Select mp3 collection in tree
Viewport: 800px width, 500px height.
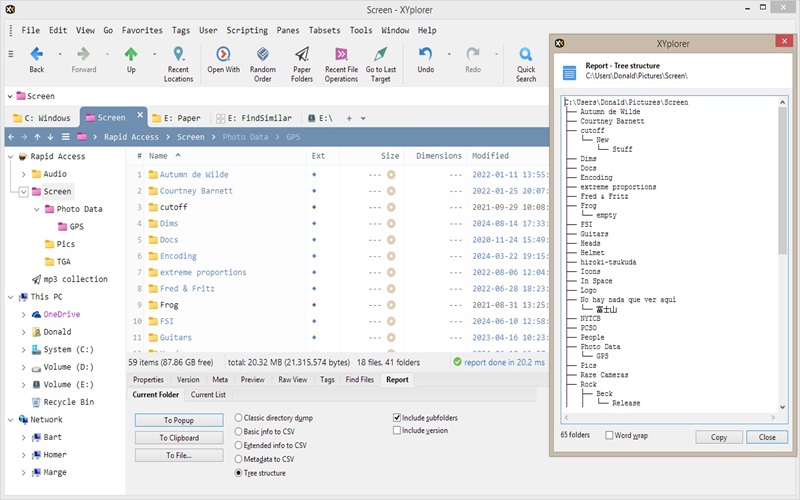click(x=76, y=279)
